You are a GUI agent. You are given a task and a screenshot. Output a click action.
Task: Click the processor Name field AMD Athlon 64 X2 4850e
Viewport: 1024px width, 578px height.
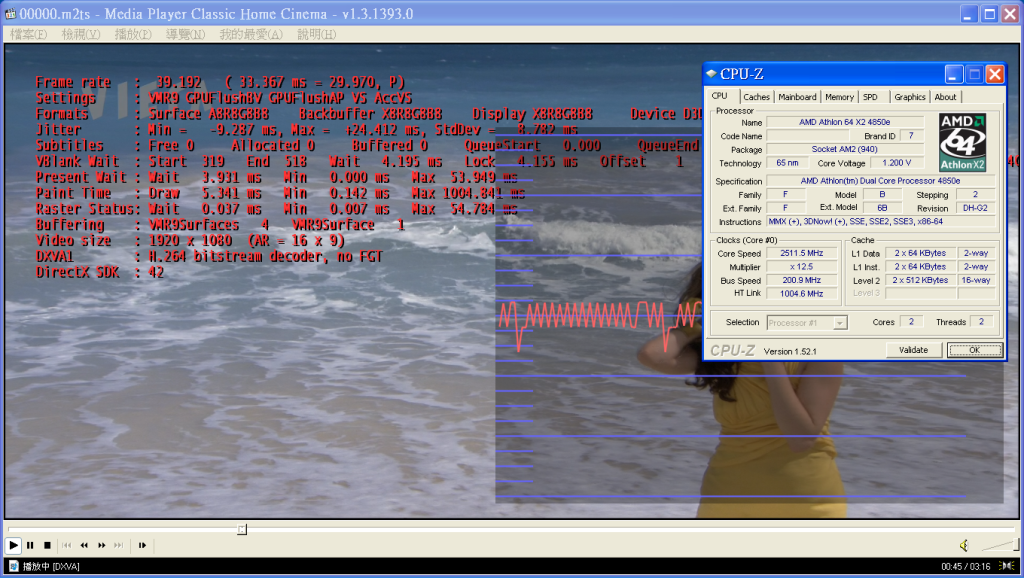click(844, 122)
